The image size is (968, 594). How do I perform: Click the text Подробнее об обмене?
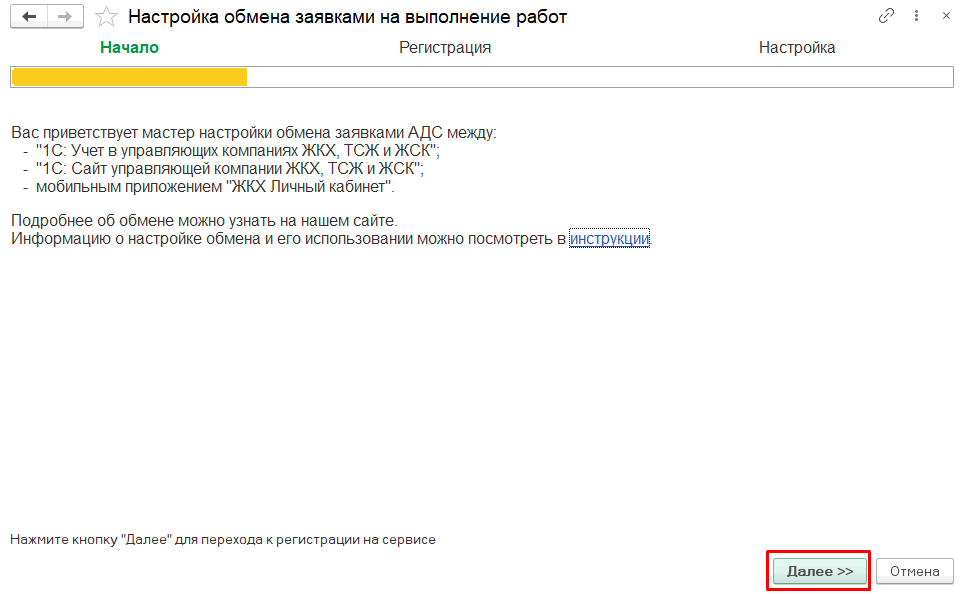point(204,220)
